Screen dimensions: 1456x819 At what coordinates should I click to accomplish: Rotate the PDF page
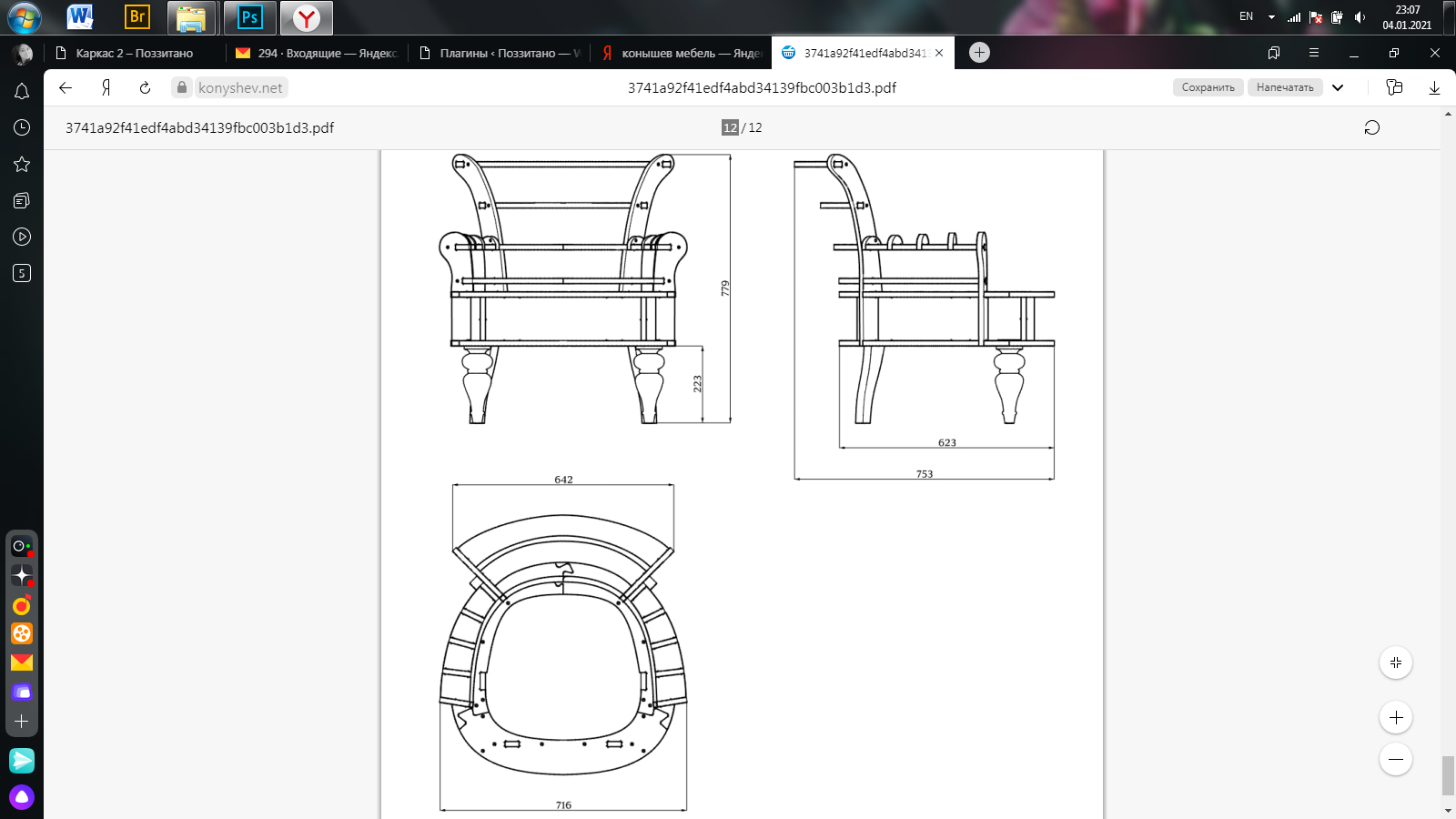pos(1371,127)
